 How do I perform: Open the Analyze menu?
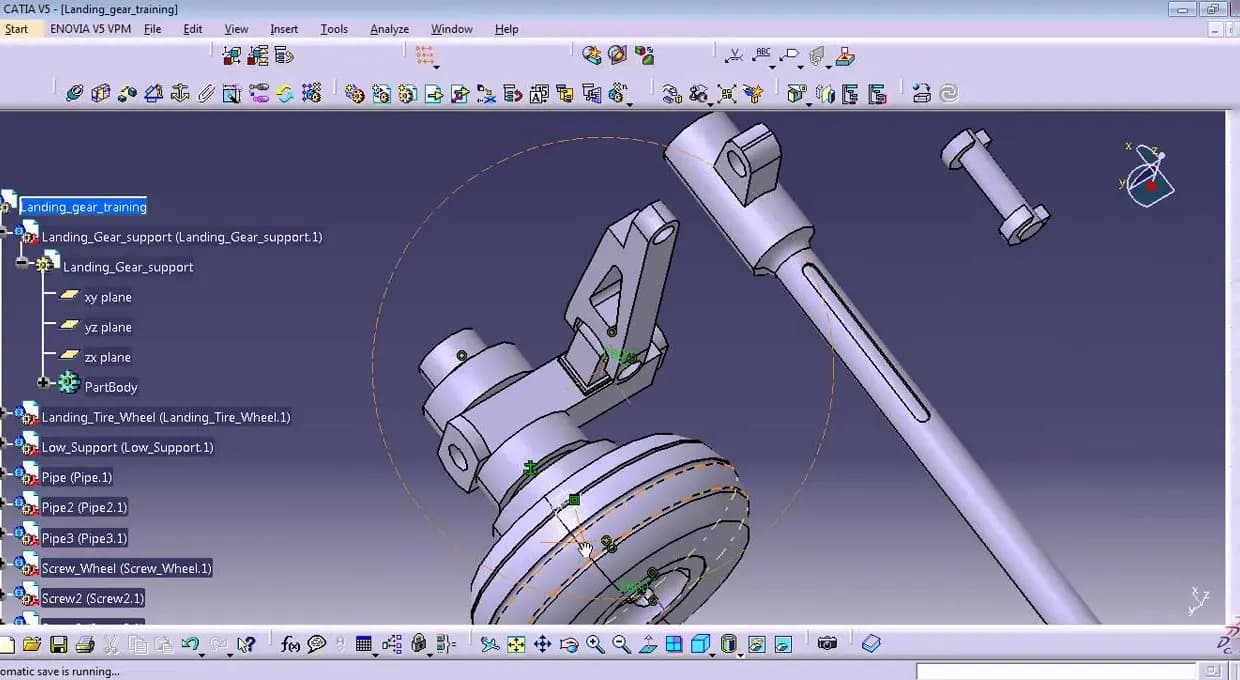click(x=389, y=29)
